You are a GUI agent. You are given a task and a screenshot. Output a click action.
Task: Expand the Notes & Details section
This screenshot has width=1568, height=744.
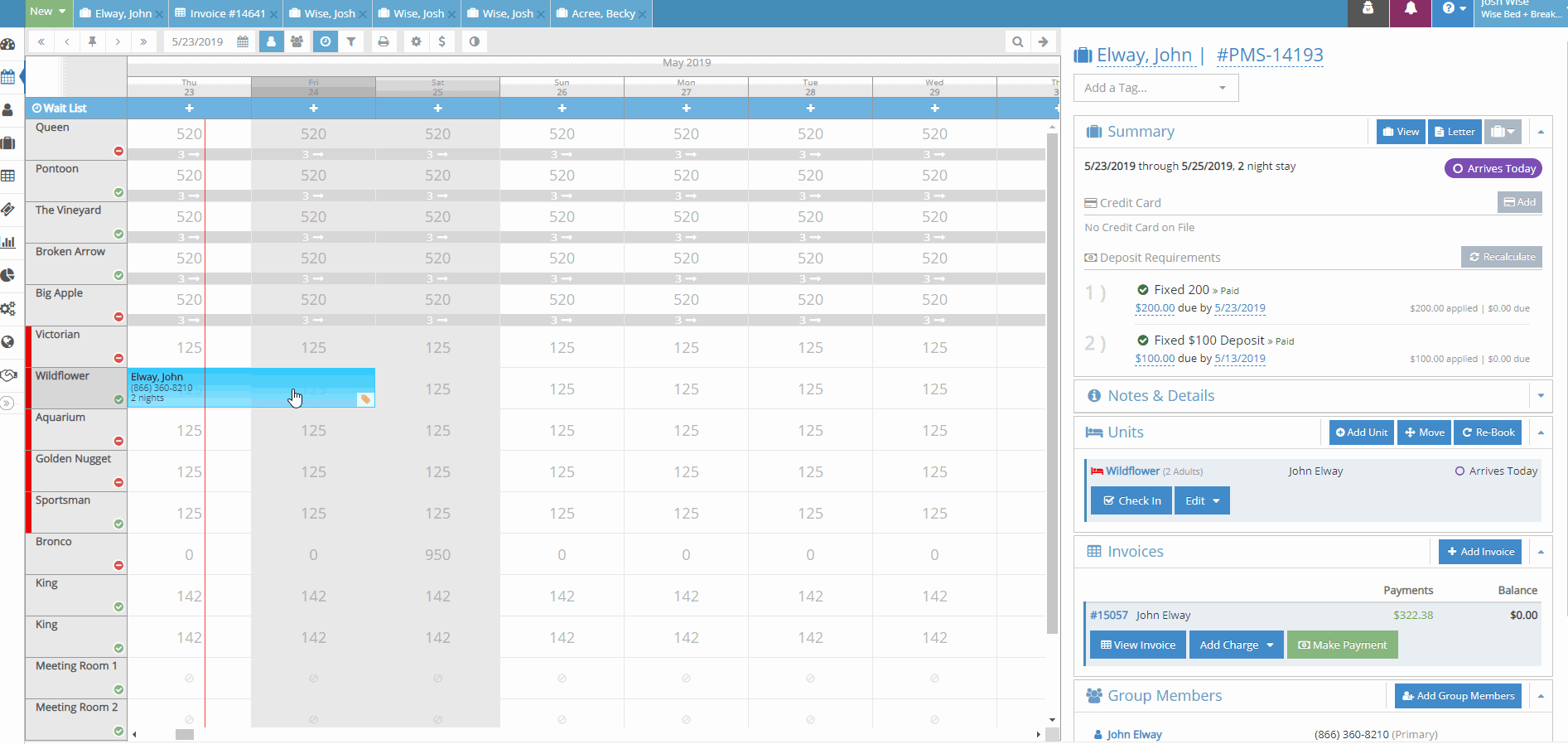click(x=1540, y=396)
